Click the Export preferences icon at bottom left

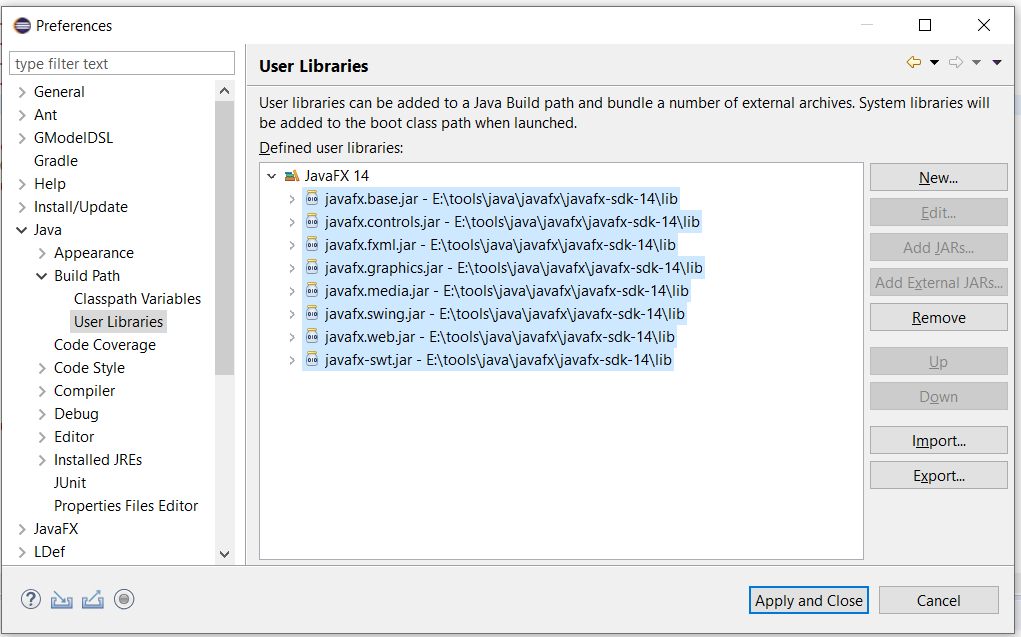[x=92, y=599]
